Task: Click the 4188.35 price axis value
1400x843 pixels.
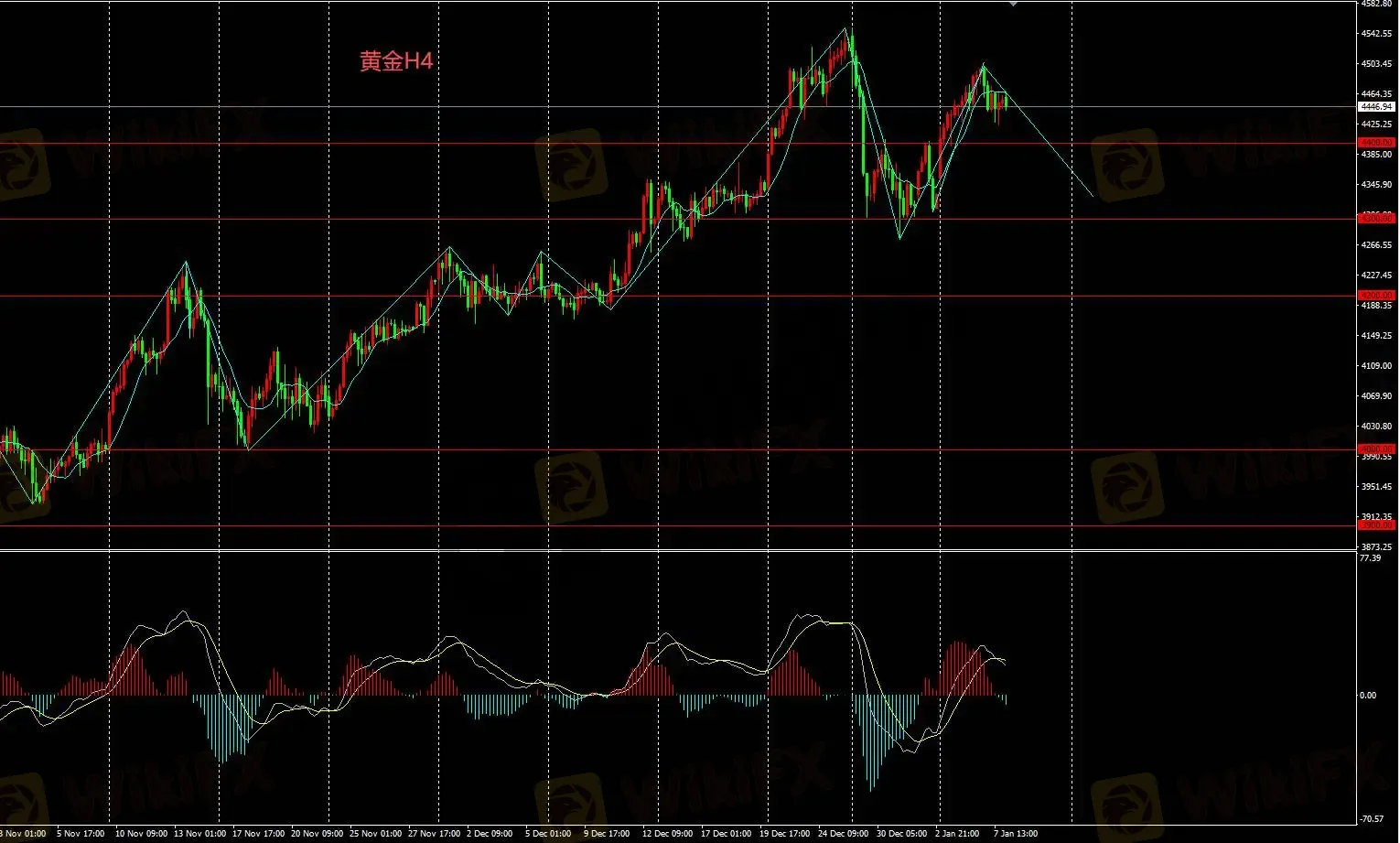Action: tap(1376, 306)
